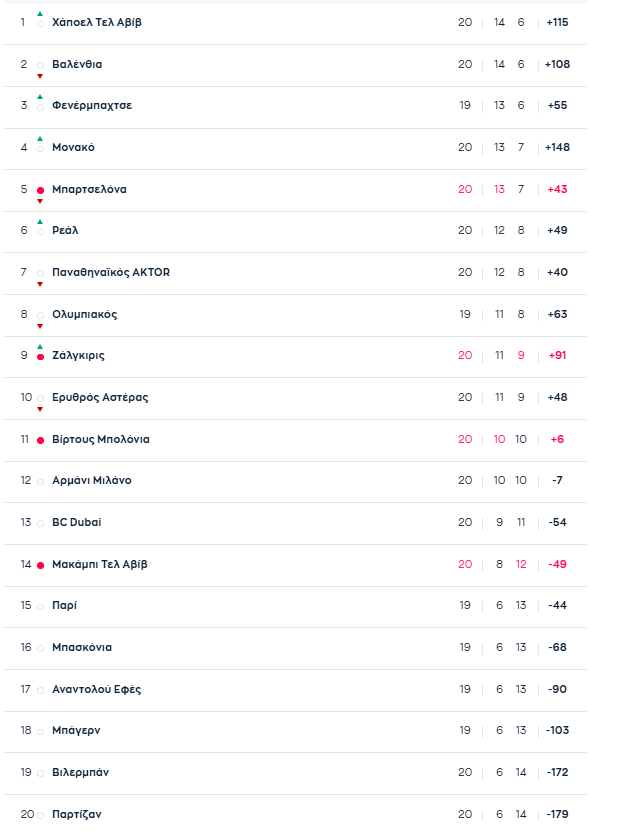Click the red down arrow beside Παναθηναϊκός AKTOR
Screen dimensions: 627x831
(x=40, y=284)
